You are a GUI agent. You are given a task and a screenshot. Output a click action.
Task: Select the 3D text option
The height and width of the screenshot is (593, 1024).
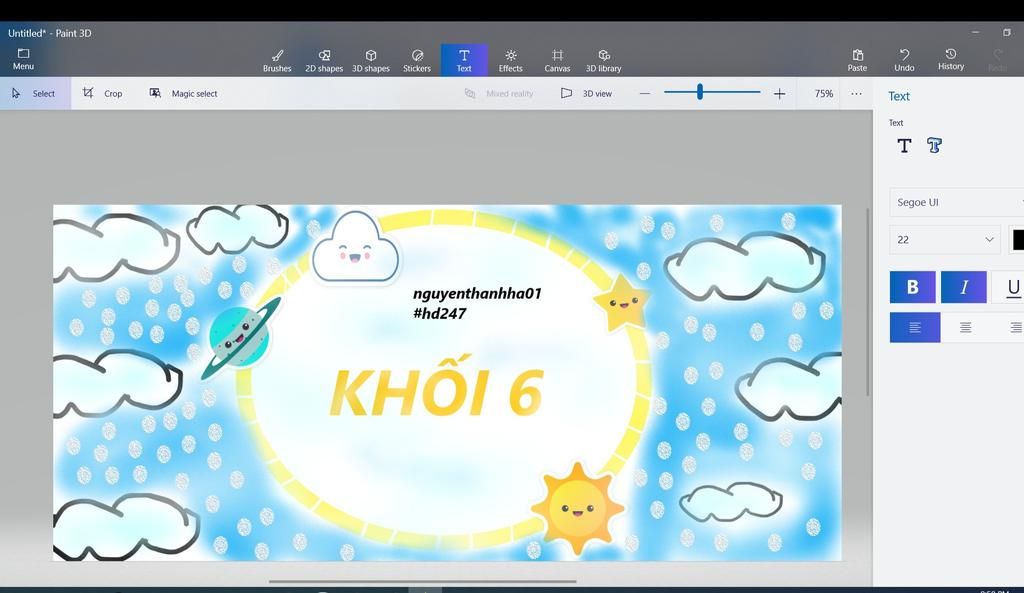click(x=935, y=146)
